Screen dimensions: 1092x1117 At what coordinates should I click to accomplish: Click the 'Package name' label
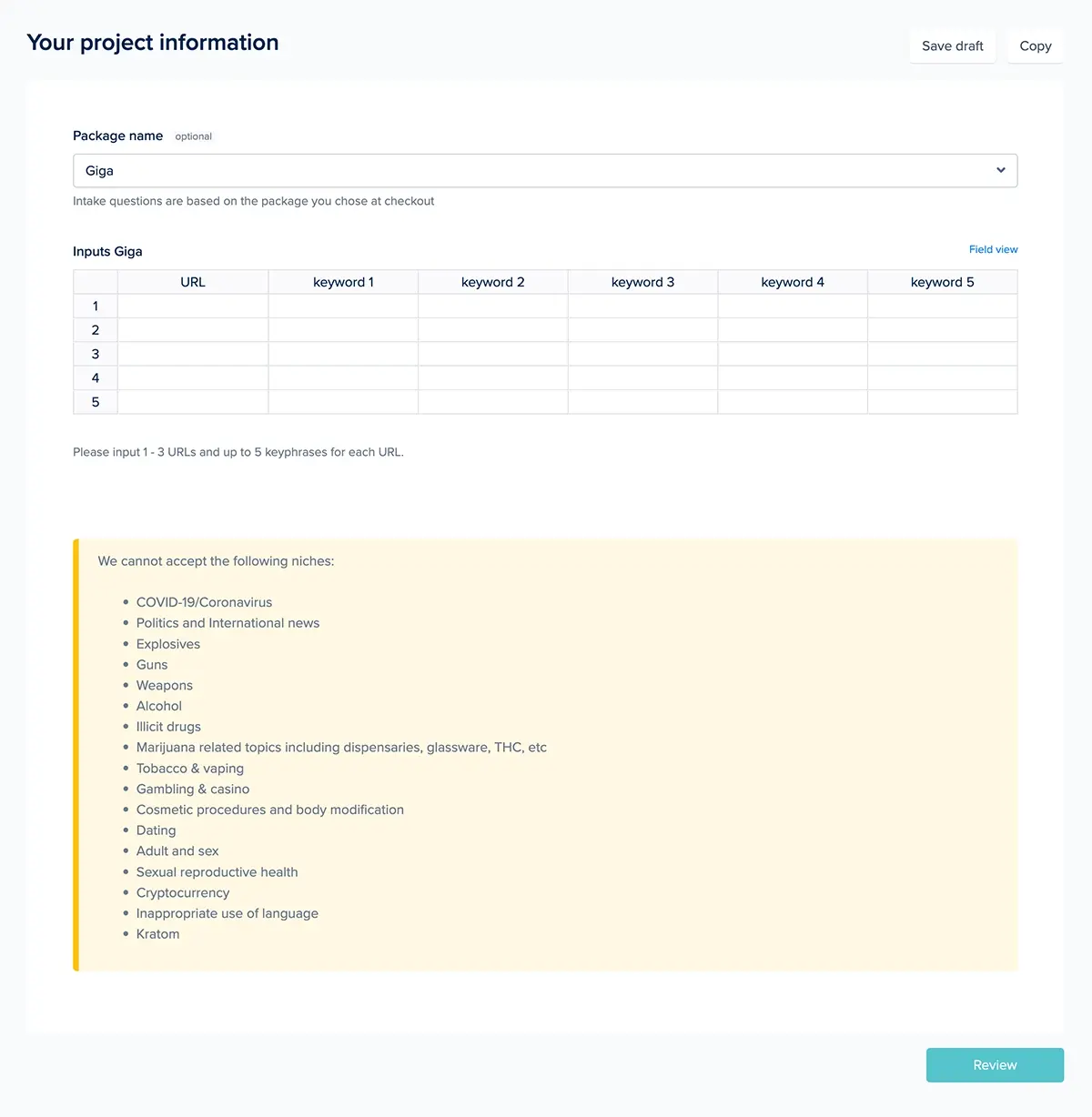118,136
